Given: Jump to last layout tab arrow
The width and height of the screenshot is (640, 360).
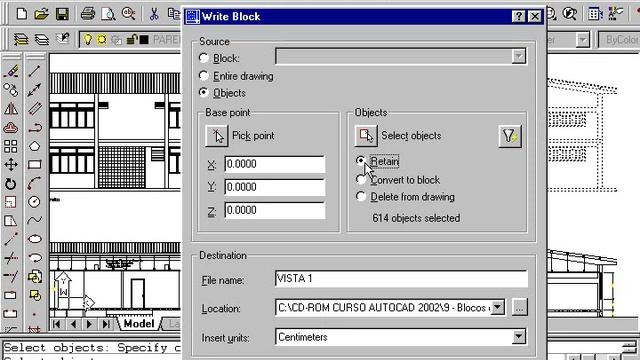Looking at the screenshot, I should (106, 324).
